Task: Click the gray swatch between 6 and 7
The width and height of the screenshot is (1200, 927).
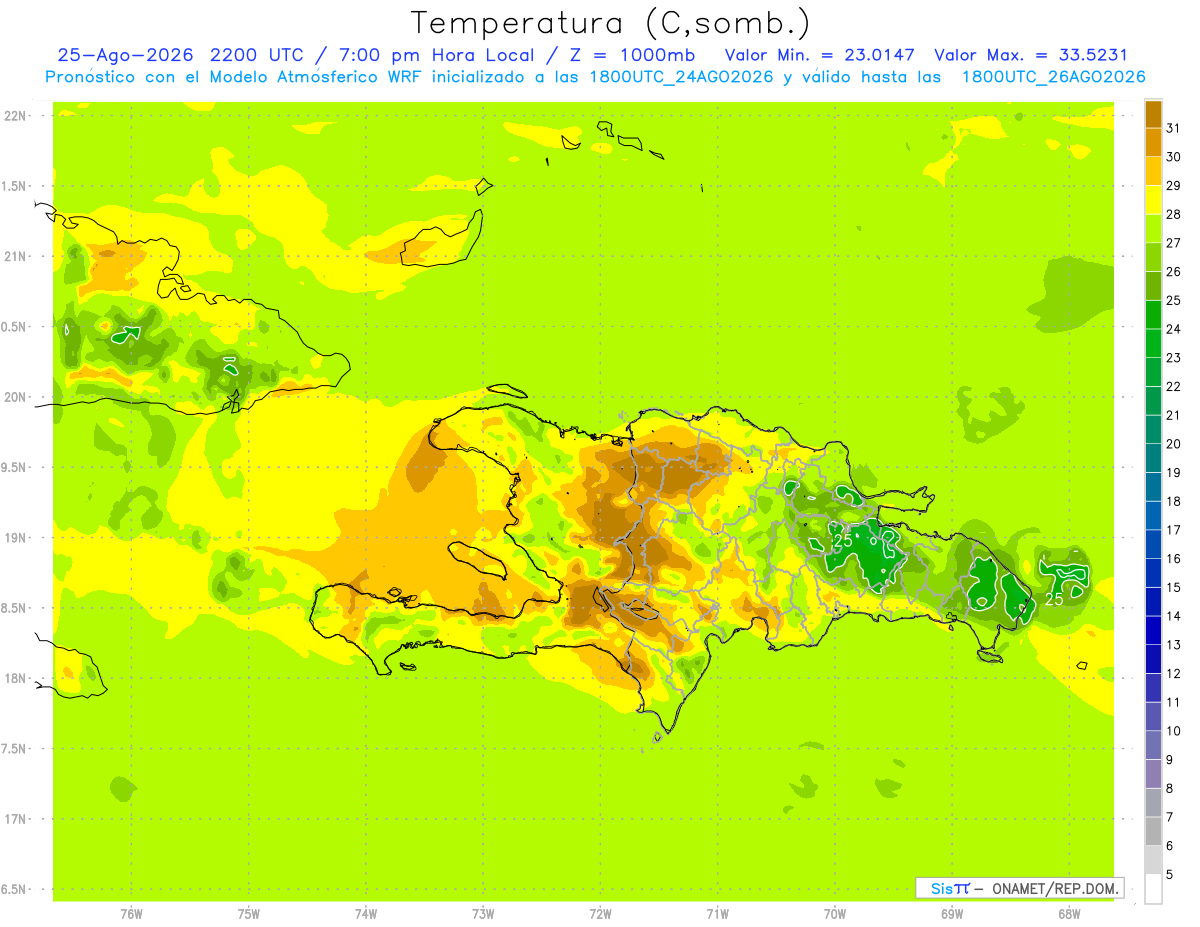Action: [x=1153, y=831]
